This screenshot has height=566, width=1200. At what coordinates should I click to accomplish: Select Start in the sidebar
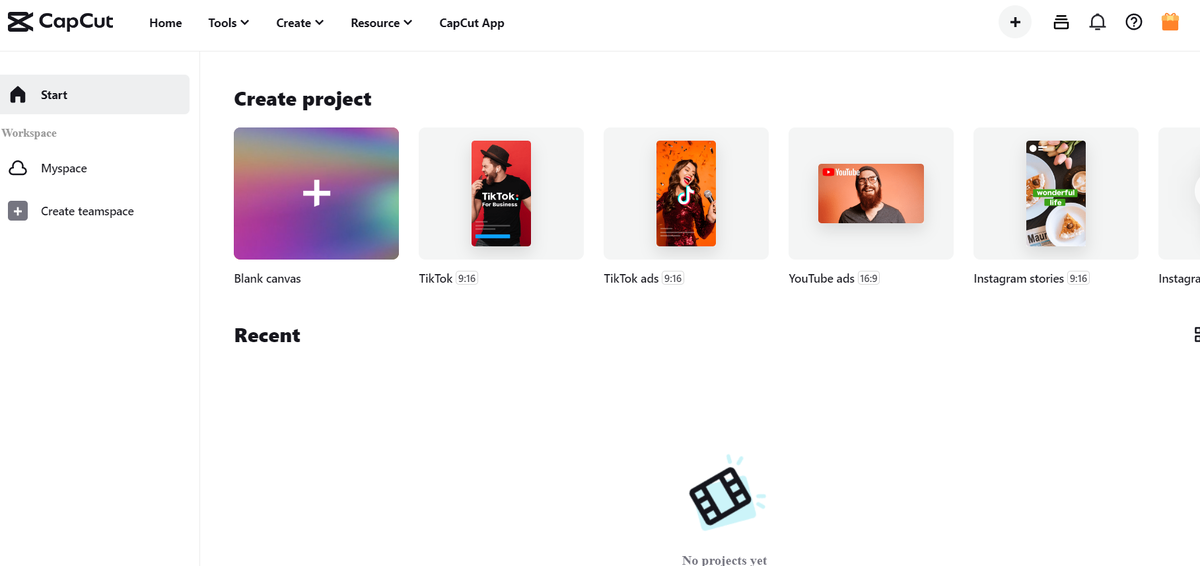[x=94, y=94]
